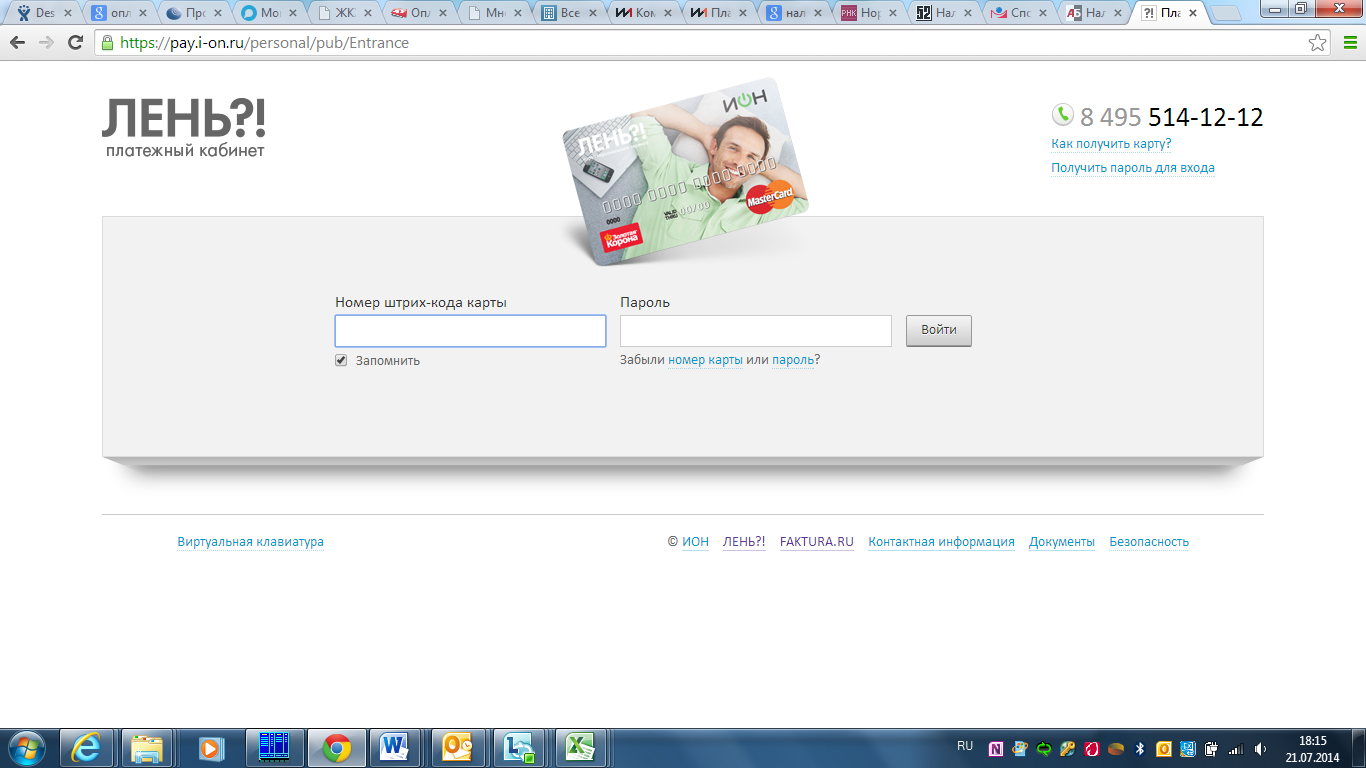Click green sync arrows tray icon

[1044, 748]
